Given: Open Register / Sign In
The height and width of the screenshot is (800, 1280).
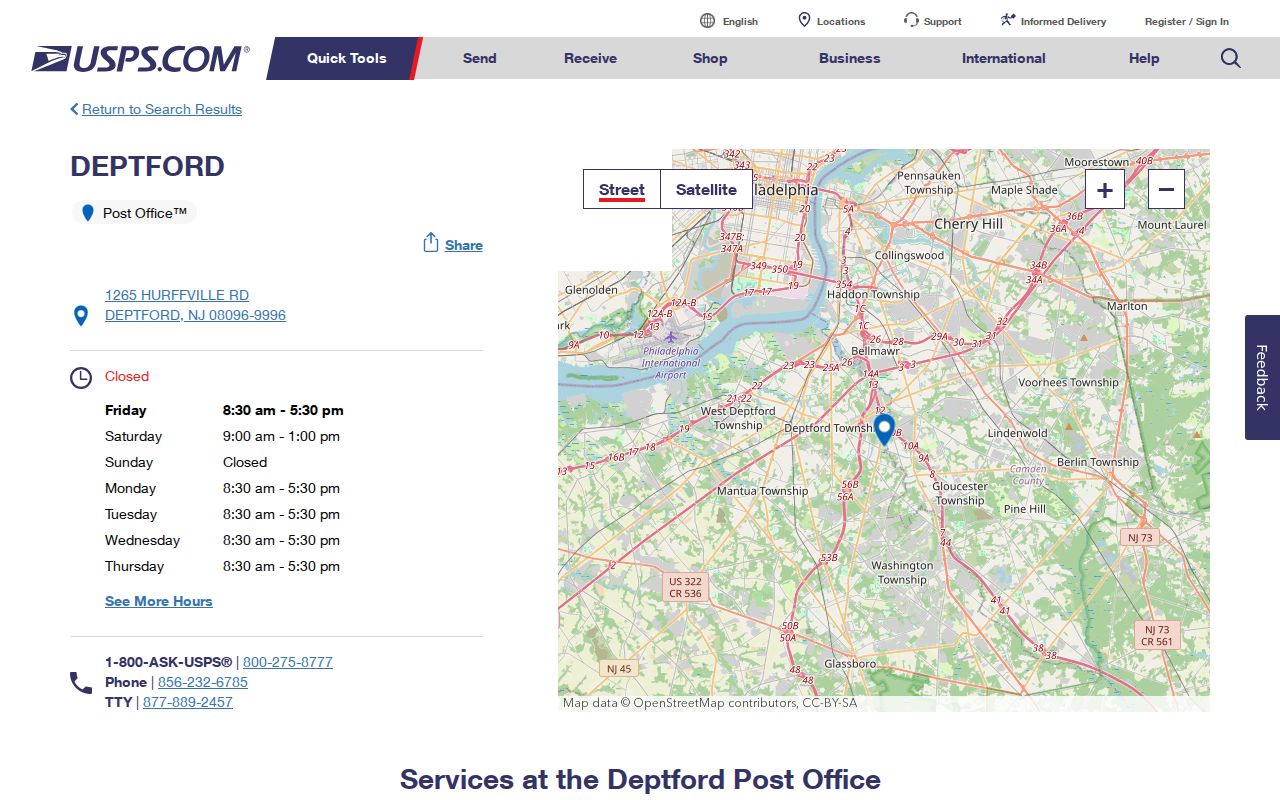Looking at the screenshot, I should [x=1187, y=21].
